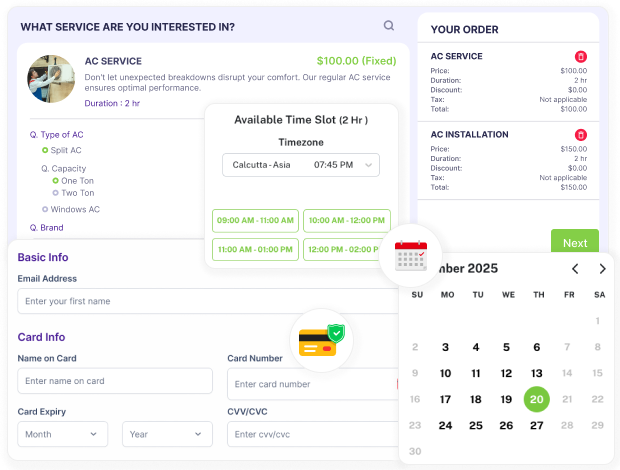Click the calendar icon badge
This screenshot has width=620, height=470.
pyautogui.click(x=411, y=255)
